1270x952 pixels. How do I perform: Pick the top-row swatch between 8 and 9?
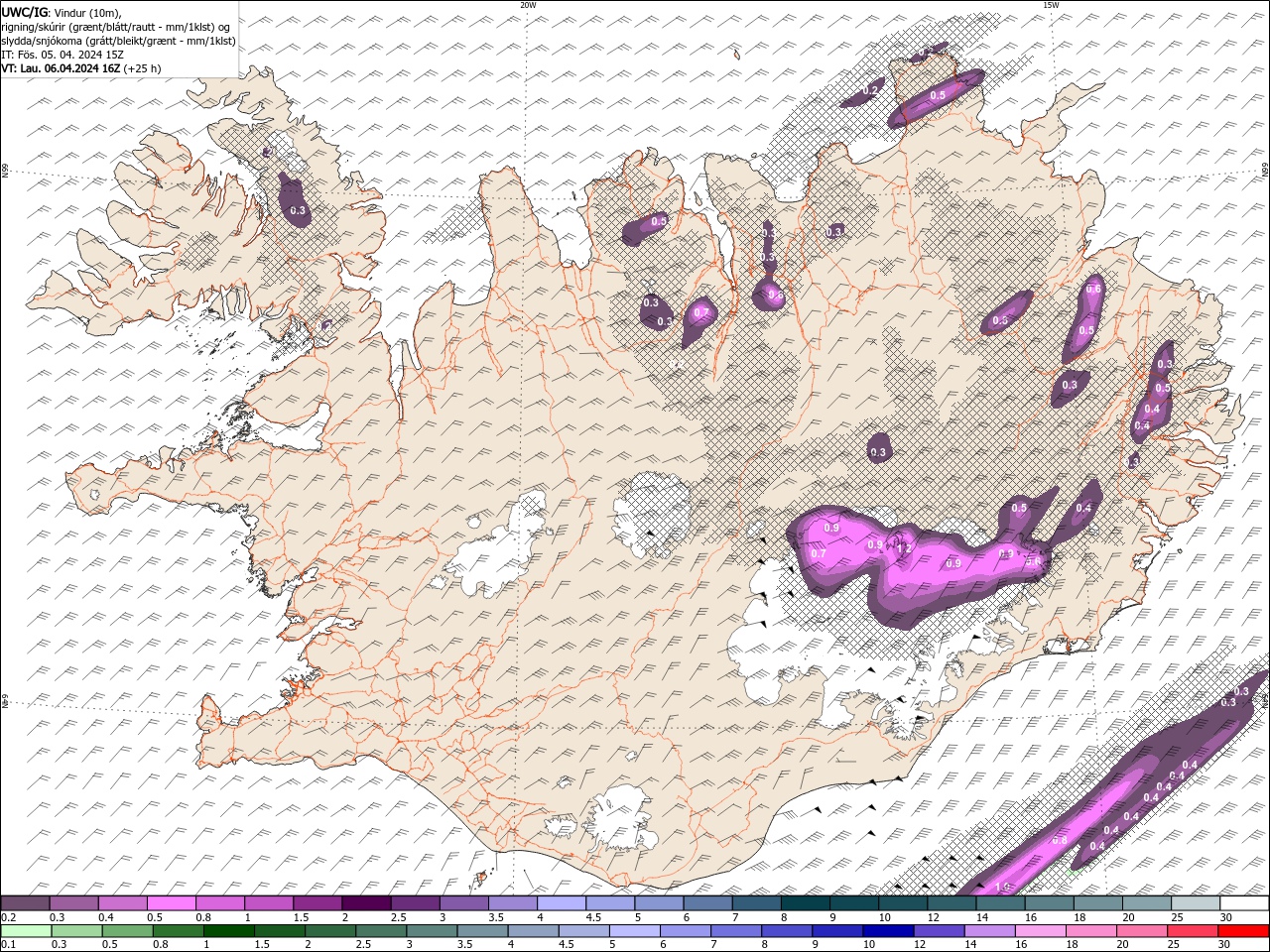point(804,903)
